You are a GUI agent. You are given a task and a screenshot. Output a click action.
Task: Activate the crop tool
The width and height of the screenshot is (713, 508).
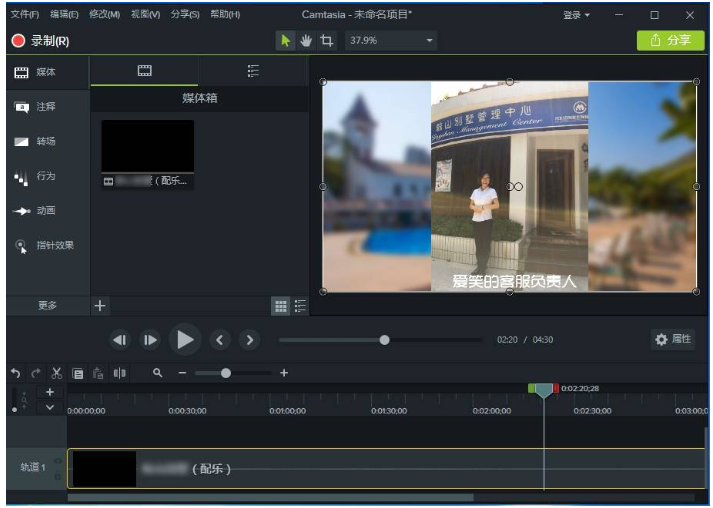(327, 41)
